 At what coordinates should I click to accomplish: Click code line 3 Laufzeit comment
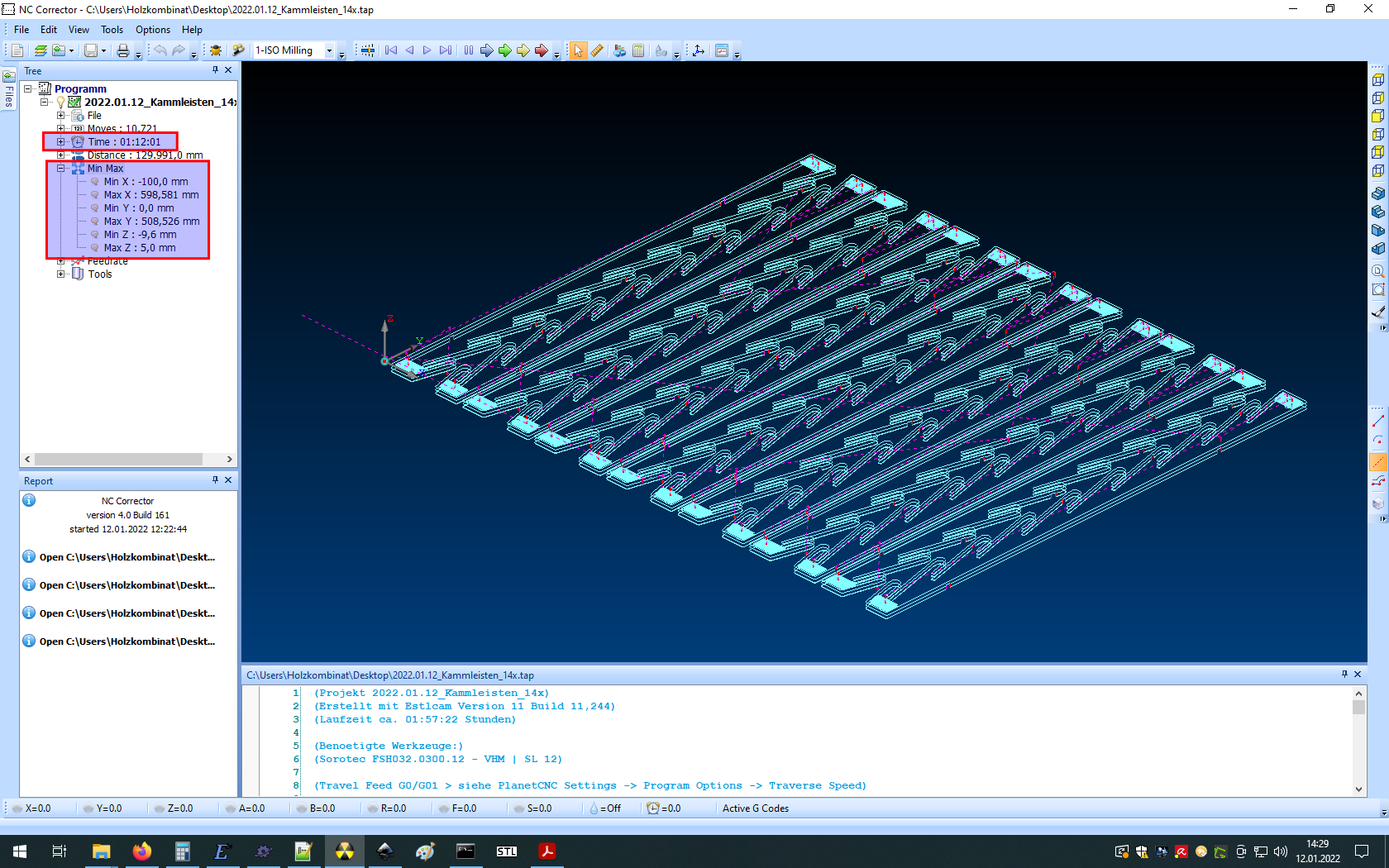(x=415, y=720)
